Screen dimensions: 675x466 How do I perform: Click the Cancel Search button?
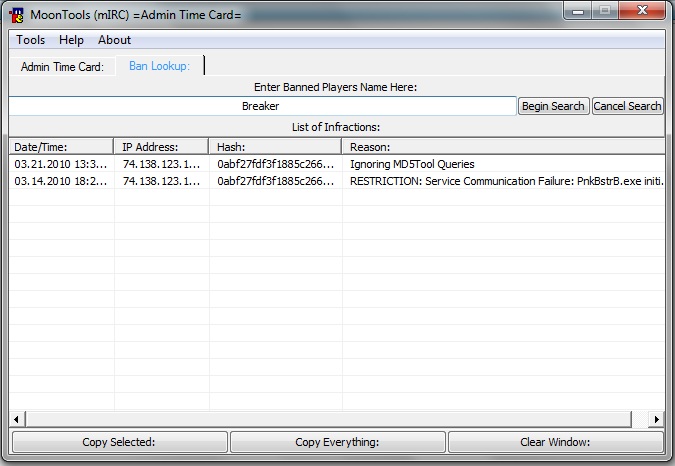pos(627,106)
